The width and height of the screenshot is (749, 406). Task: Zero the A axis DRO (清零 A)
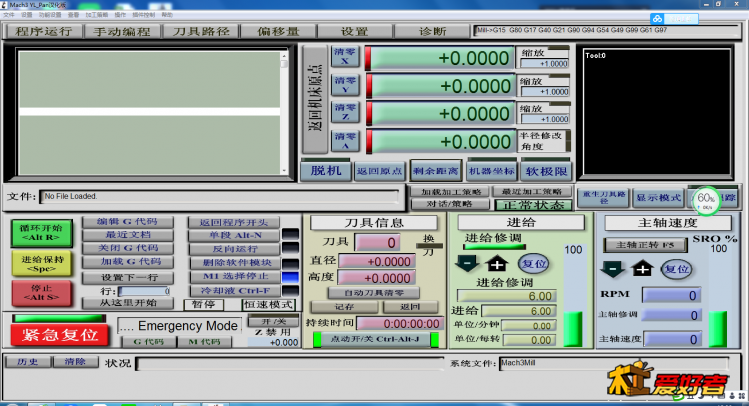tap(345, 141)
